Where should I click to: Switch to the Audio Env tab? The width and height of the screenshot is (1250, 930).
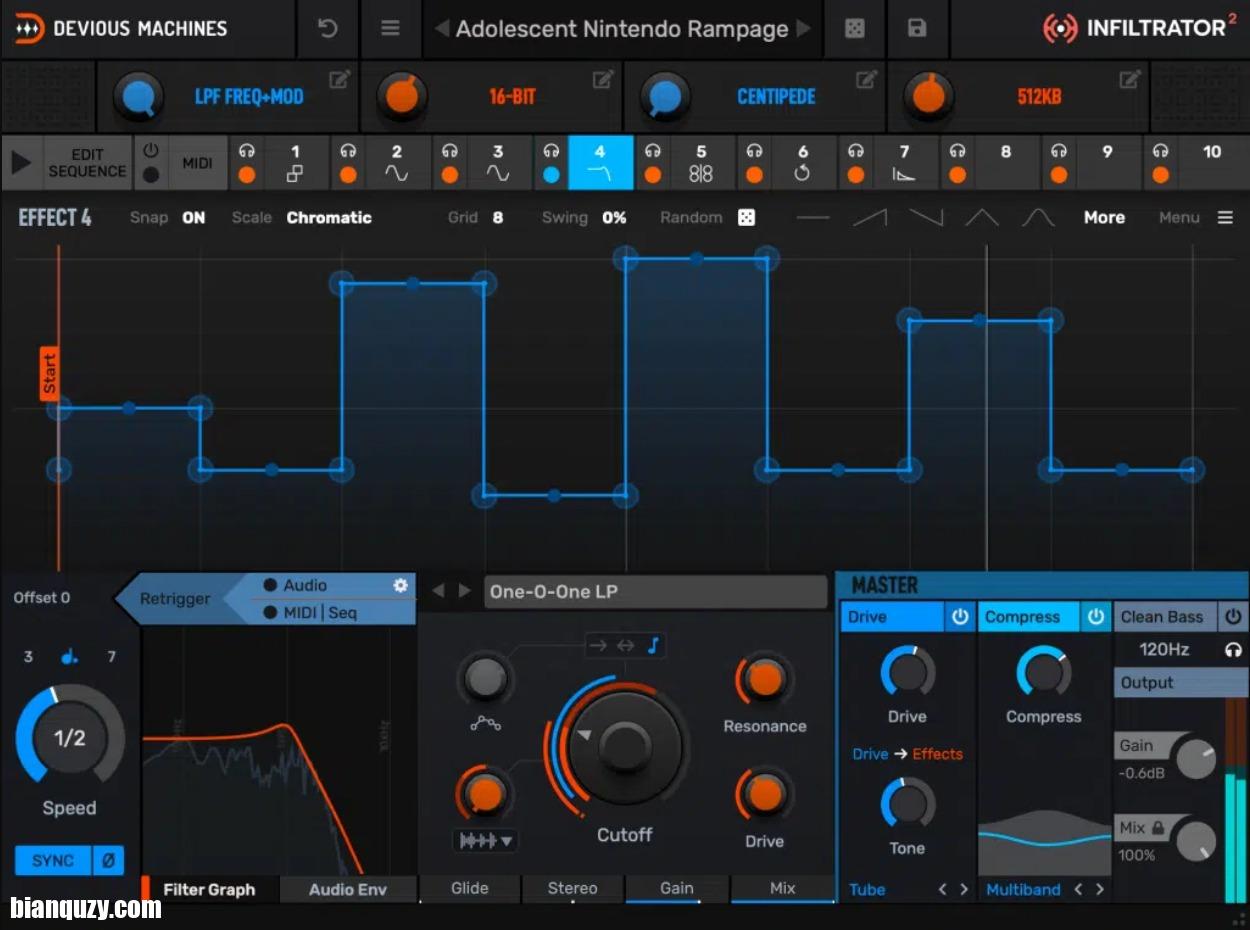tap(348, 889)
